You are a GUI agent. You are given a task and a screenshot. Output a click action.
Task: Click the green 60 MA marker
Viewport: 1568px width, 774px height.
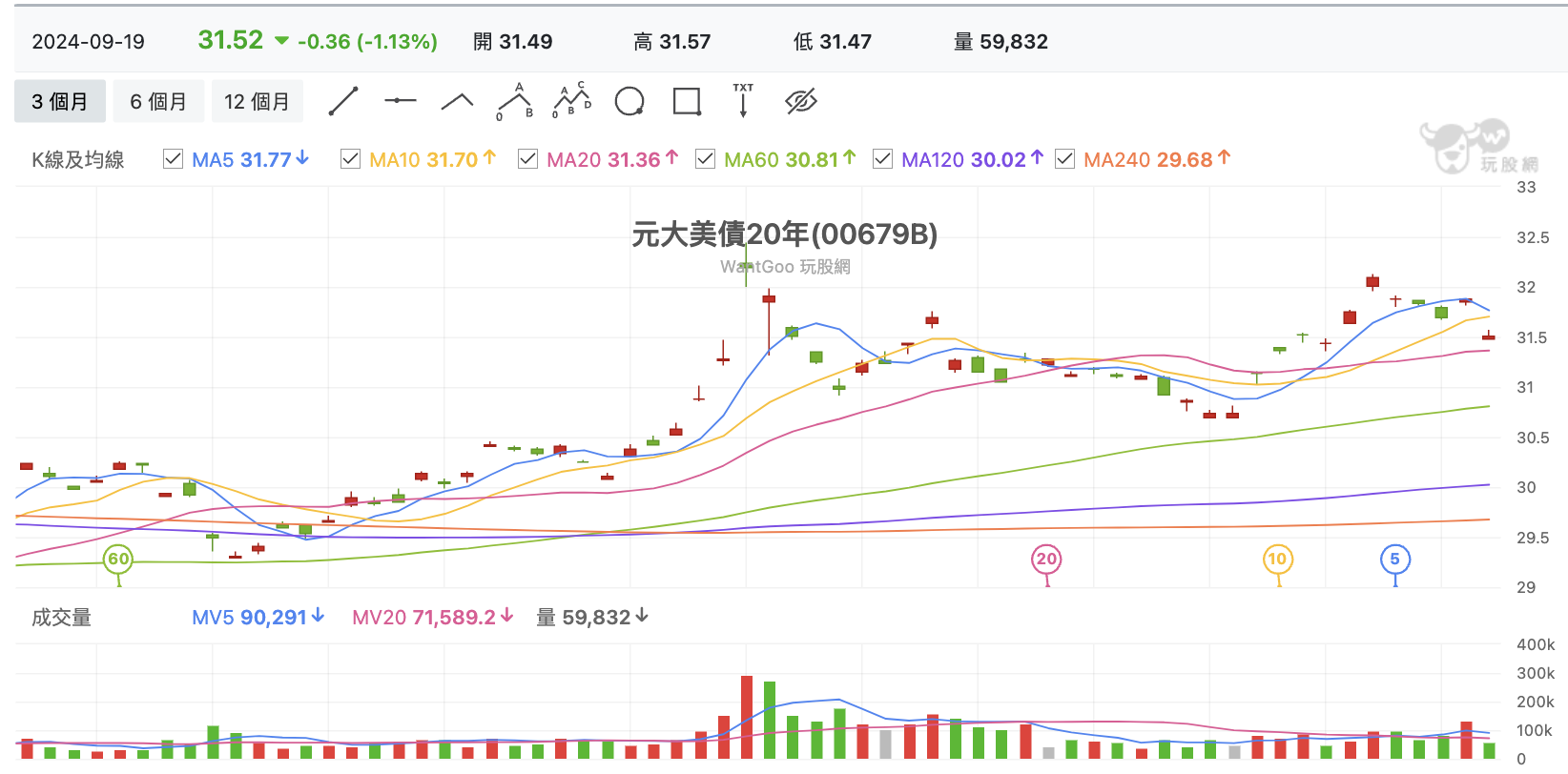tap(118, 560)
